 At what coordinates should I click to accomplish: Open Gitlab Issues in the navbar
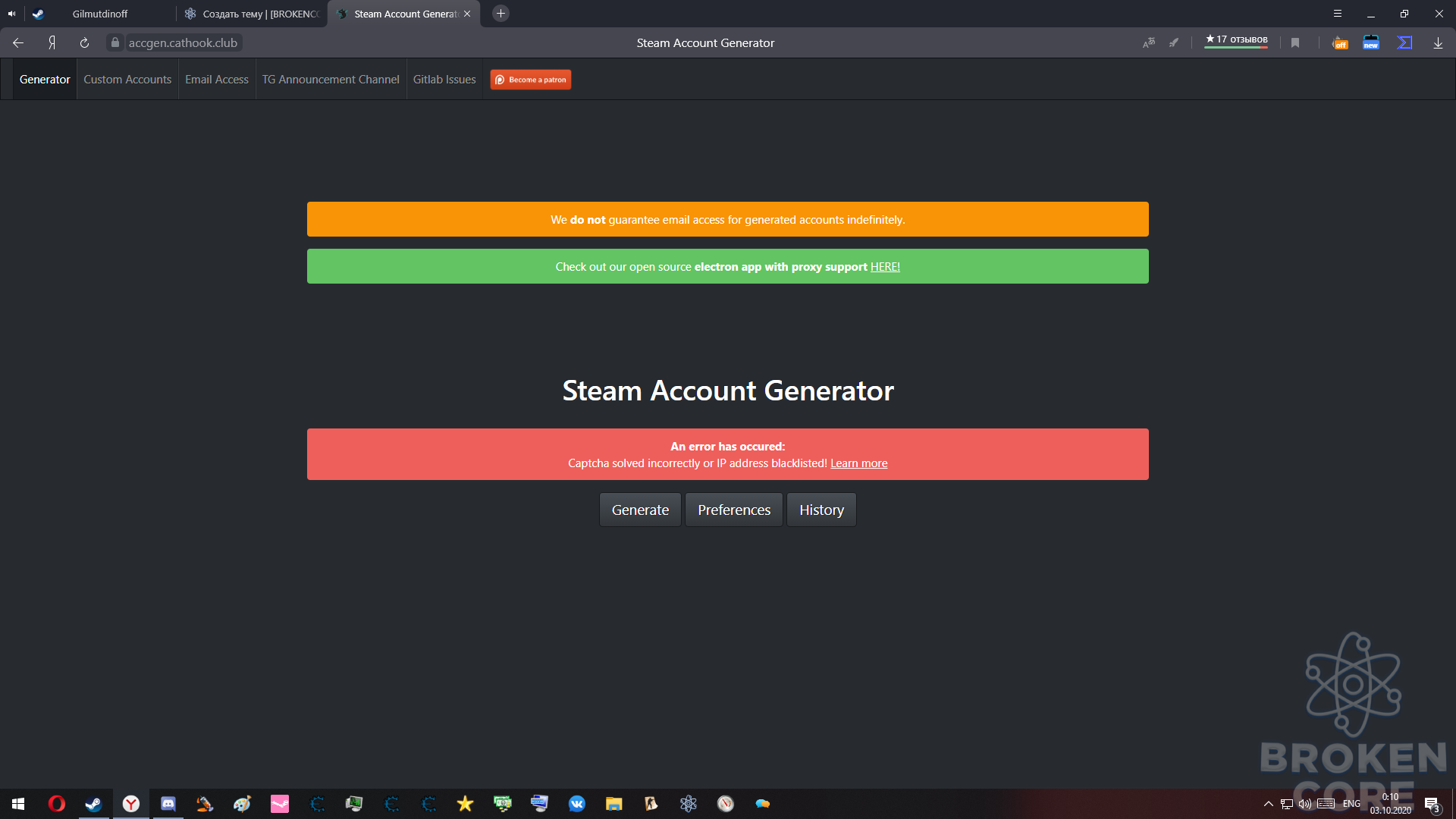tap(444, 80)
